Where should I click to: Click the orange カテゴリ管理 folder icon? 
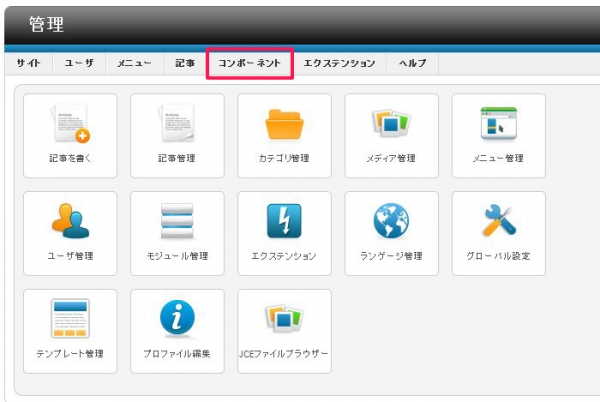tap(284, 124)
